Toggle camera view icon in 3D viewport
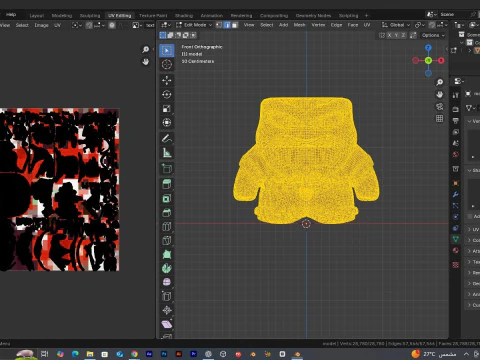The width and height of the screenshot is (480, 360). click(440, 106)
